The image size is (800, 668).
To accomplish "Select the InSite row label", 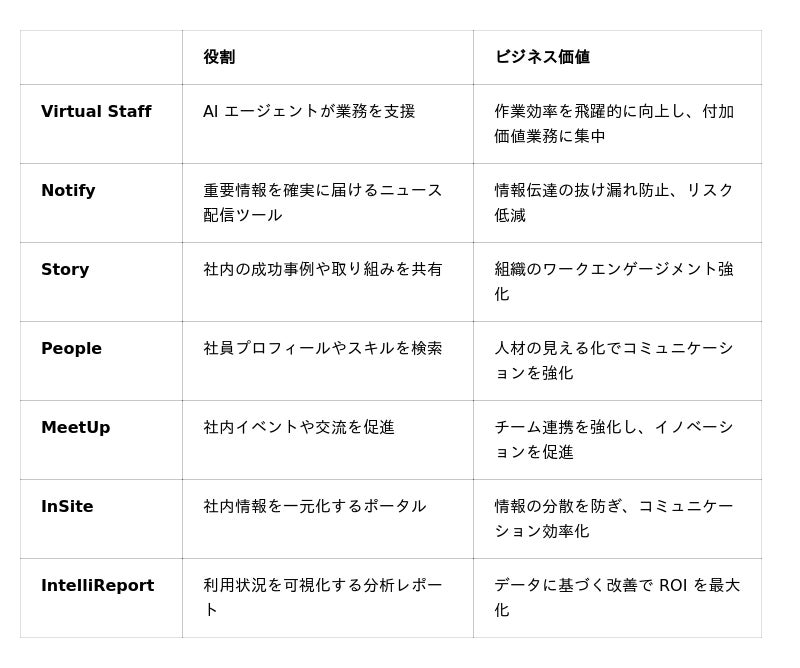I will (x=67, y=507).
